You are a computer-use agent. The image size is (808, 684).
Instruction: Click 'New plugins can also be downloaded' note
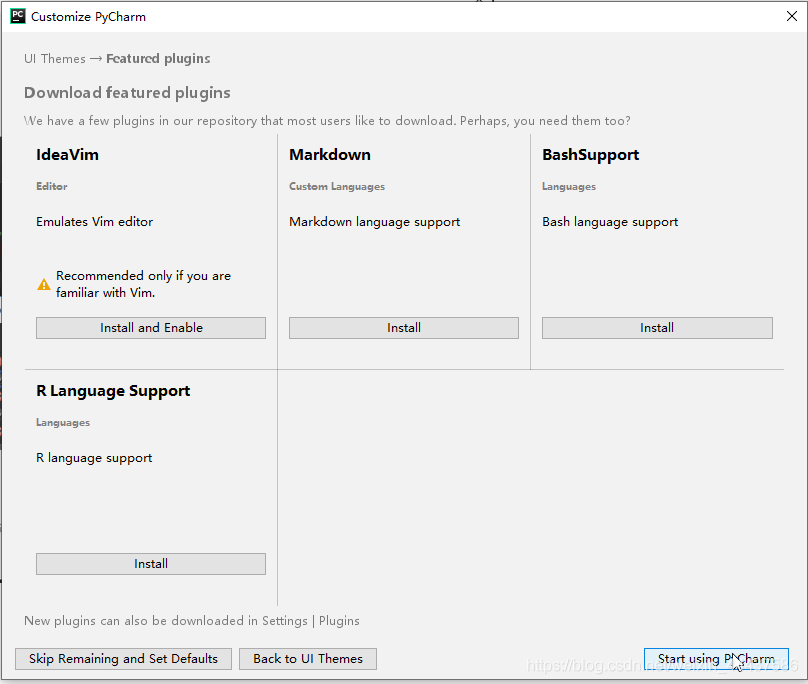click(x=192, y=621)
